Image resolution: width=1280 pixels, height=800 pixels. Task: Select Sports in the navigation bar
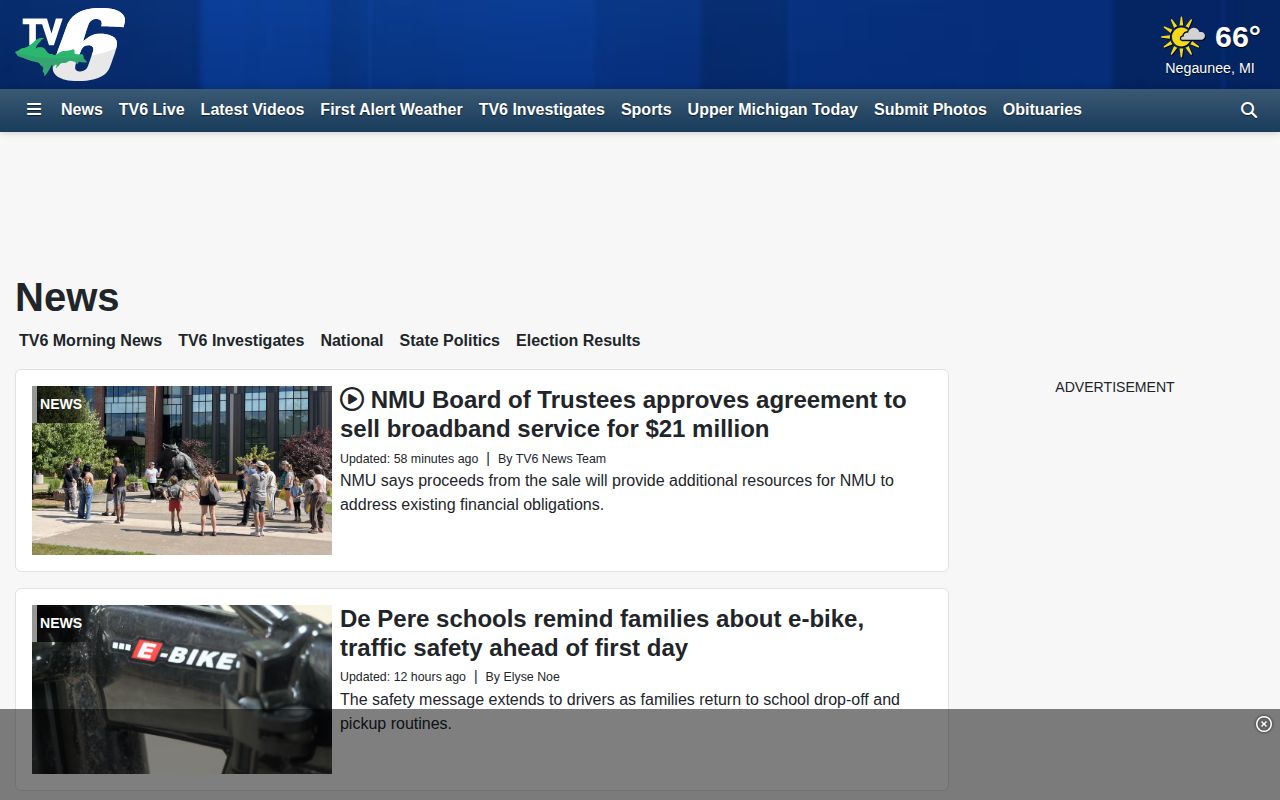point(646,110)
